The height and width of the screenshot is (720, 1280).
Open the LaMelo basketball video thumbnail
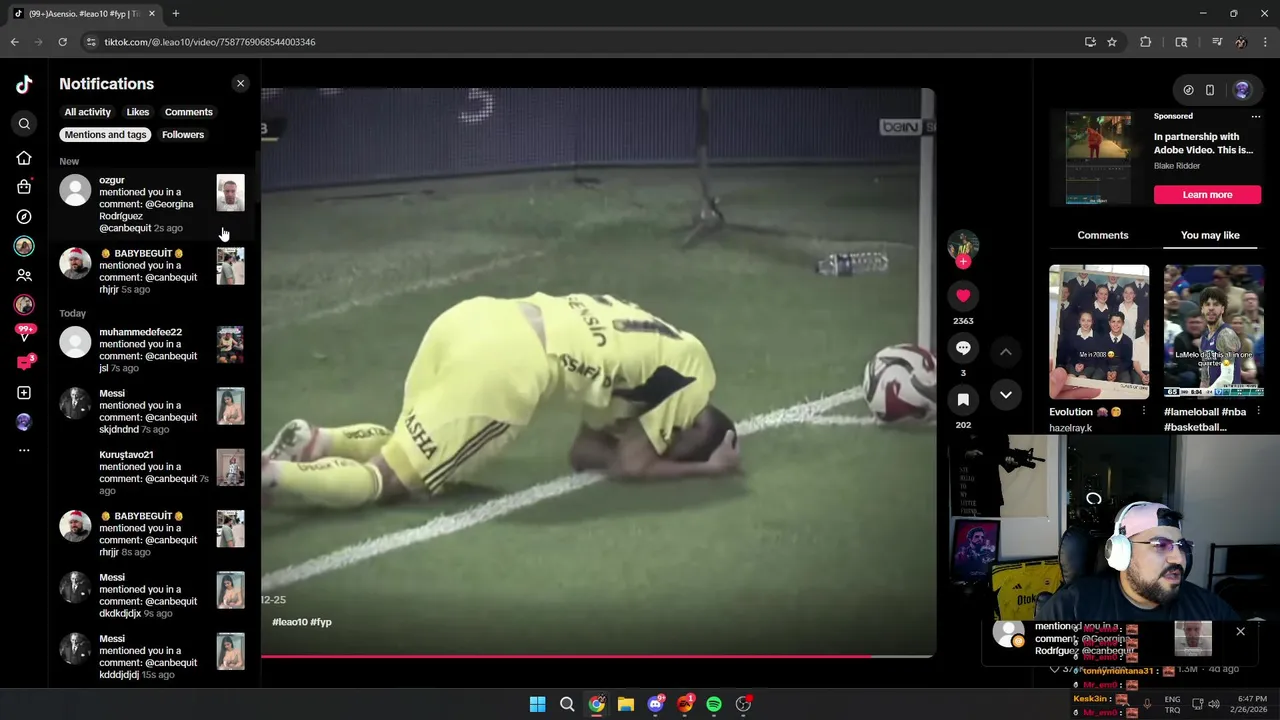point(1214,332)
